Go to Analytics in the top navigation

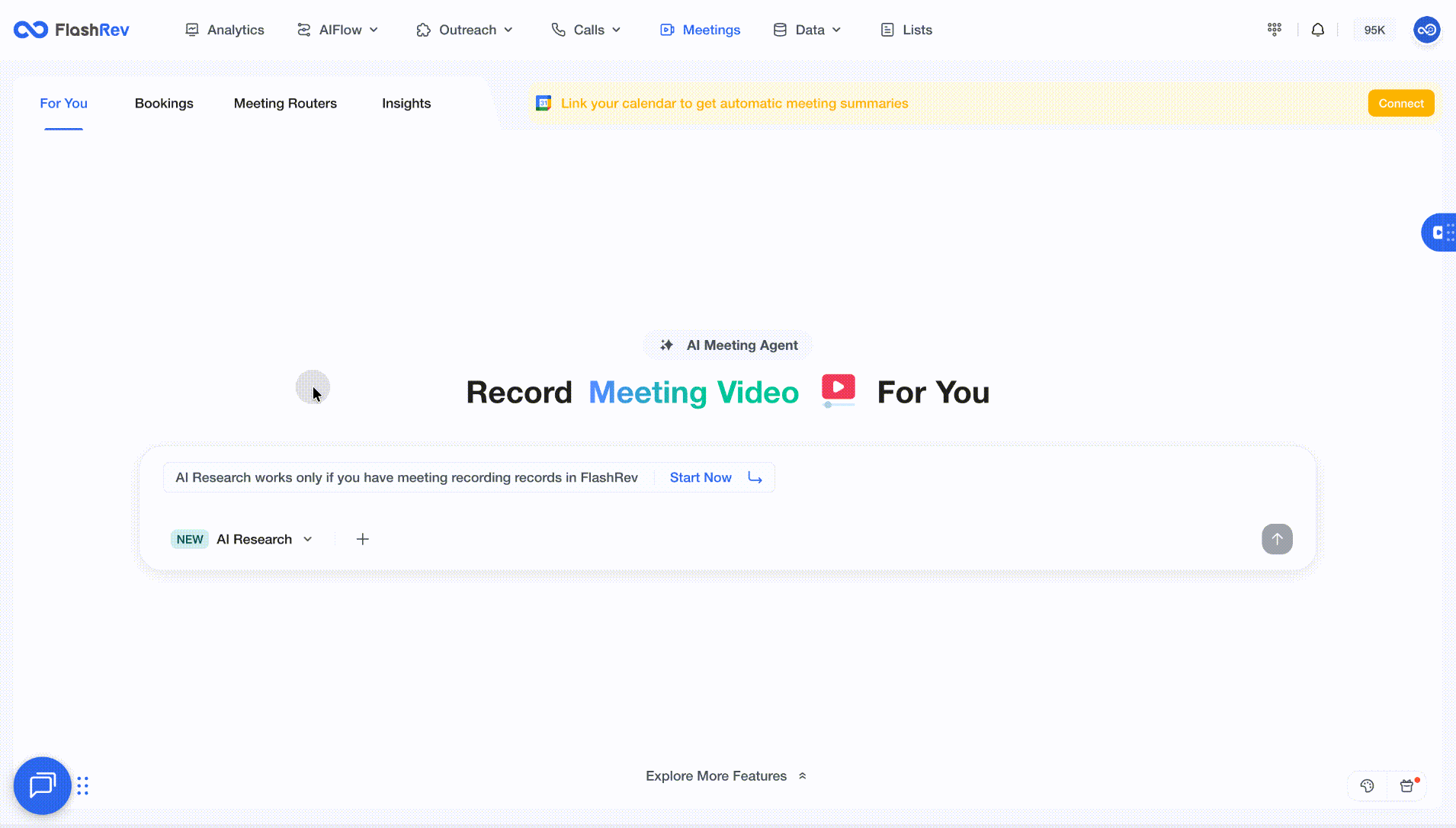tap(225, 30)
